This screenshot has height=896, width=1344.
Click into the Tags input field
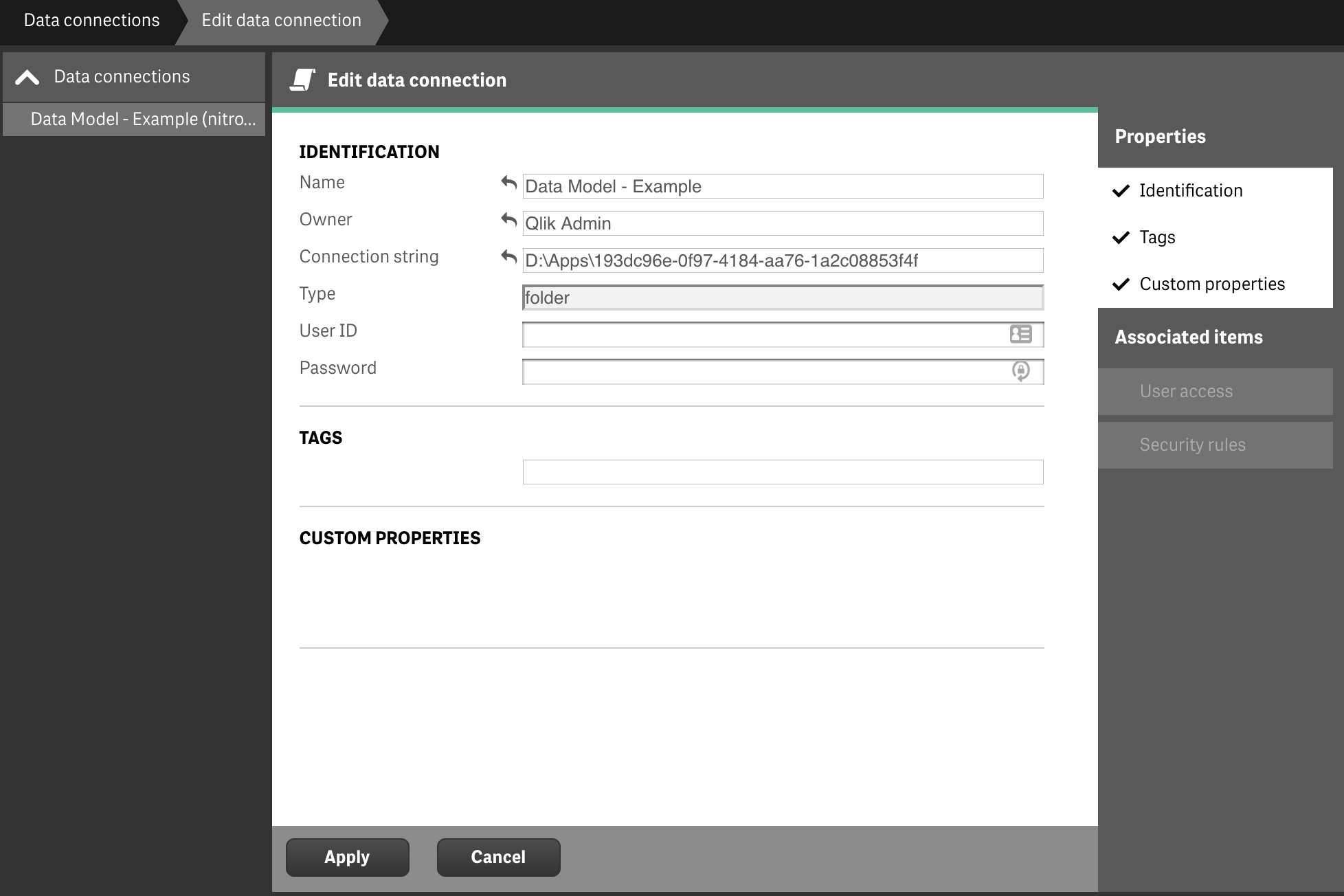click(x=783, y=472)
